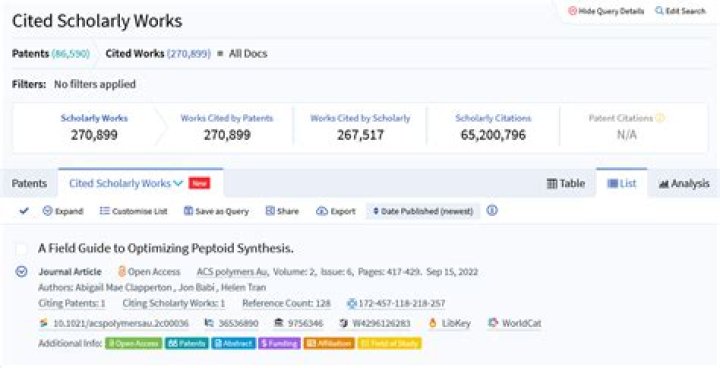
Task: Open WorldCat link
Action: coord(515,323)
